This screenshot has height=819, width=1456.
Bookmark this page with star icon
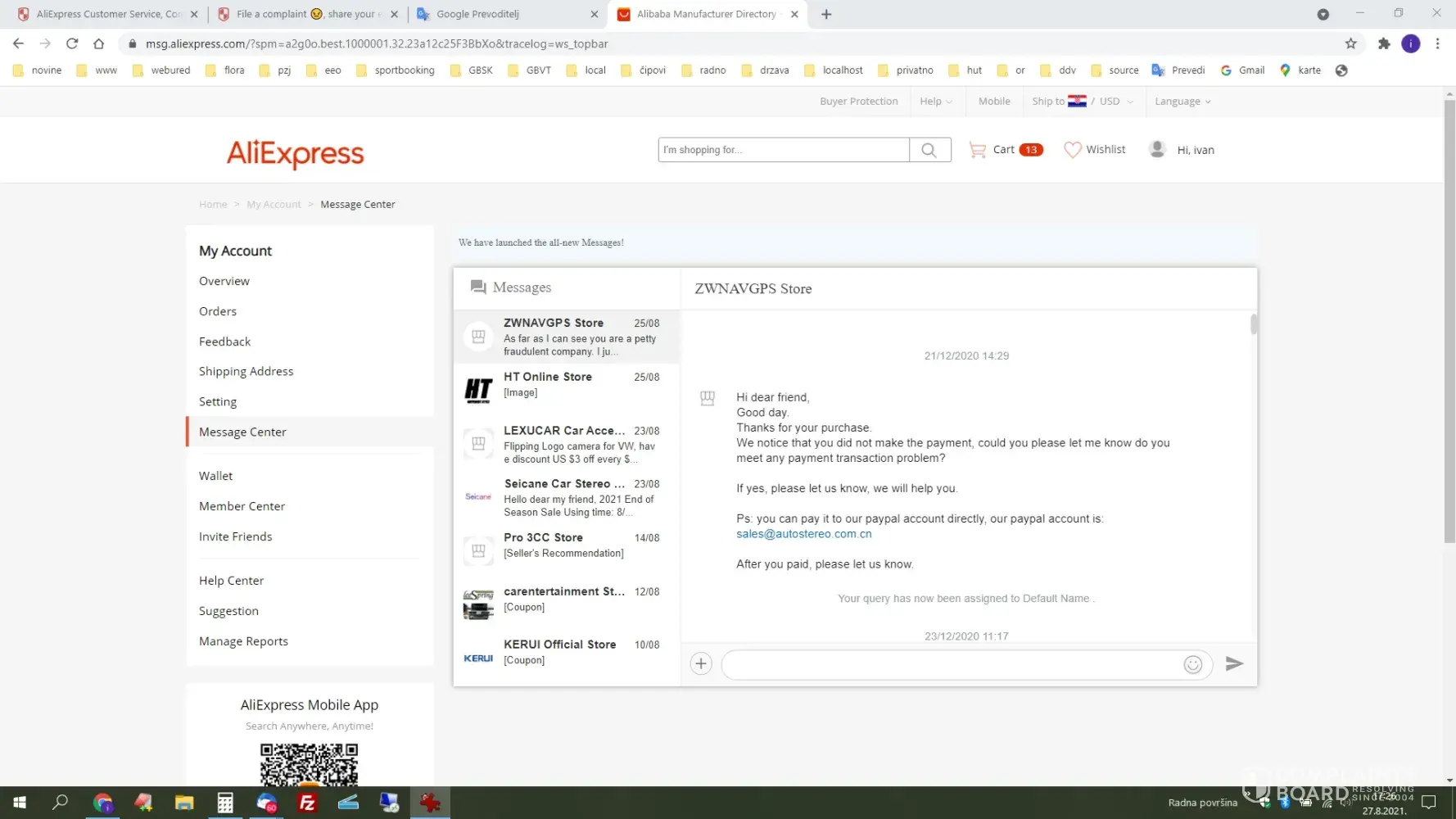point(1351,43)
